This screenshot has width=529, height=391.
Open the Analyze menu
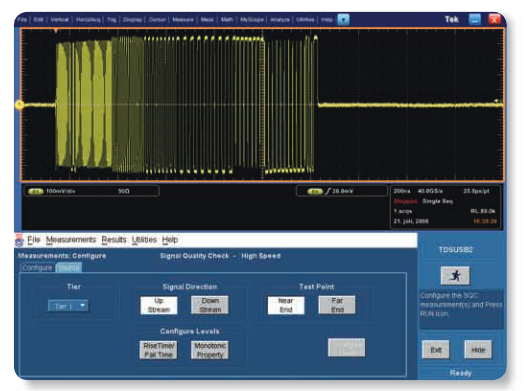[280, 20]
